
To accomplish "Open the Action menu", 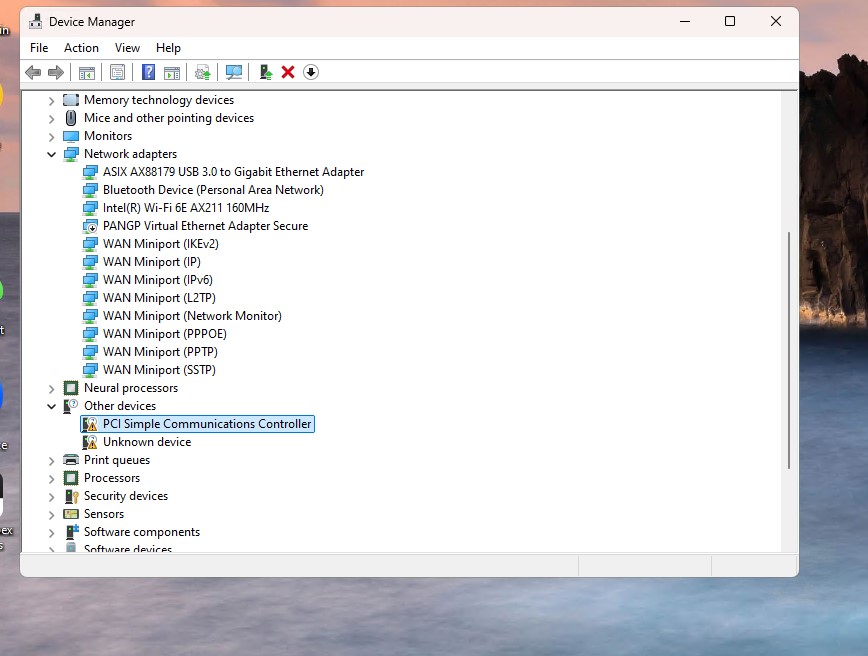I will 81,47.
